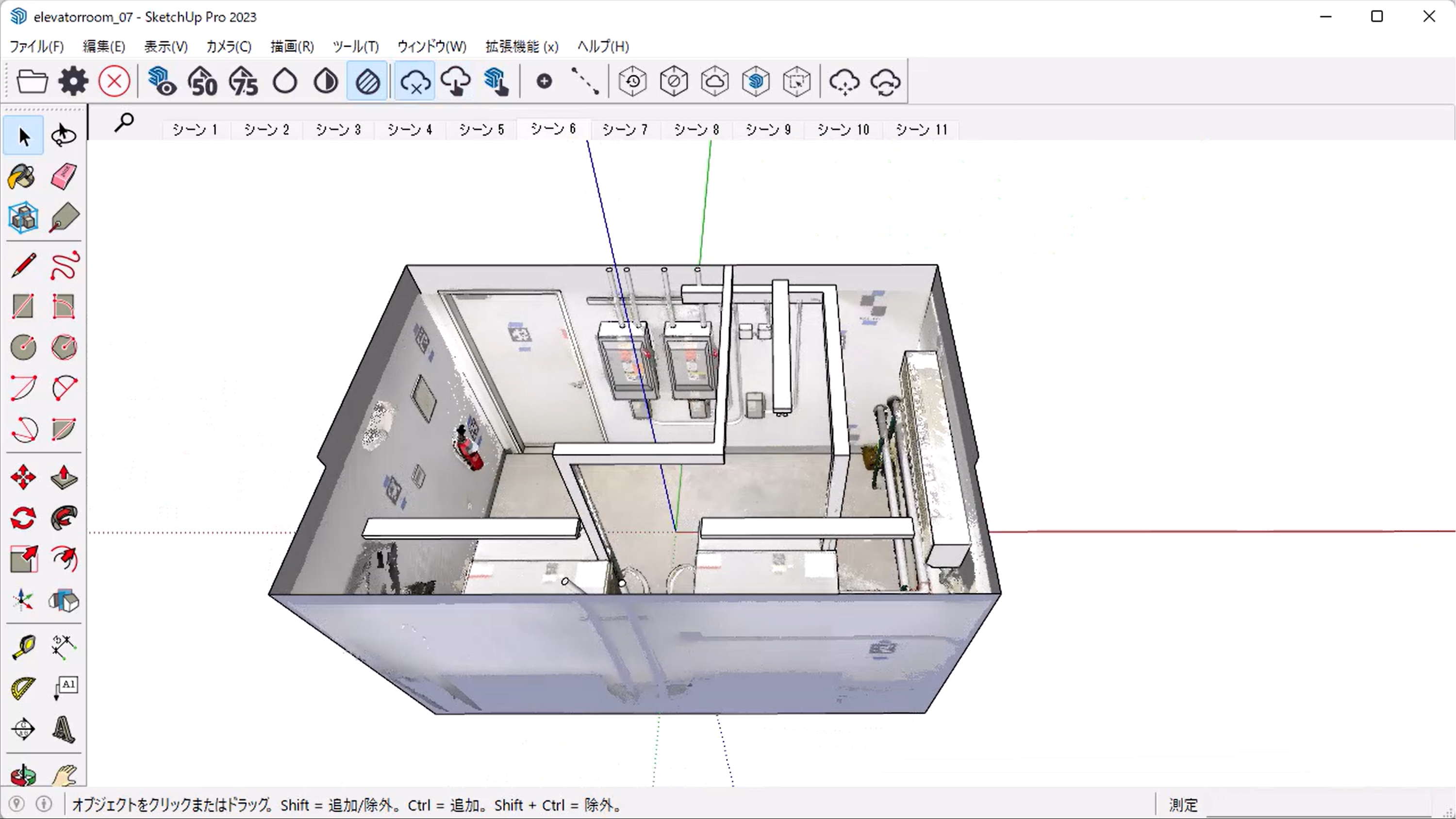Switch to シーン 7 tab
The width and height of the screenshot is (1456, 819).
pos(625,130)
